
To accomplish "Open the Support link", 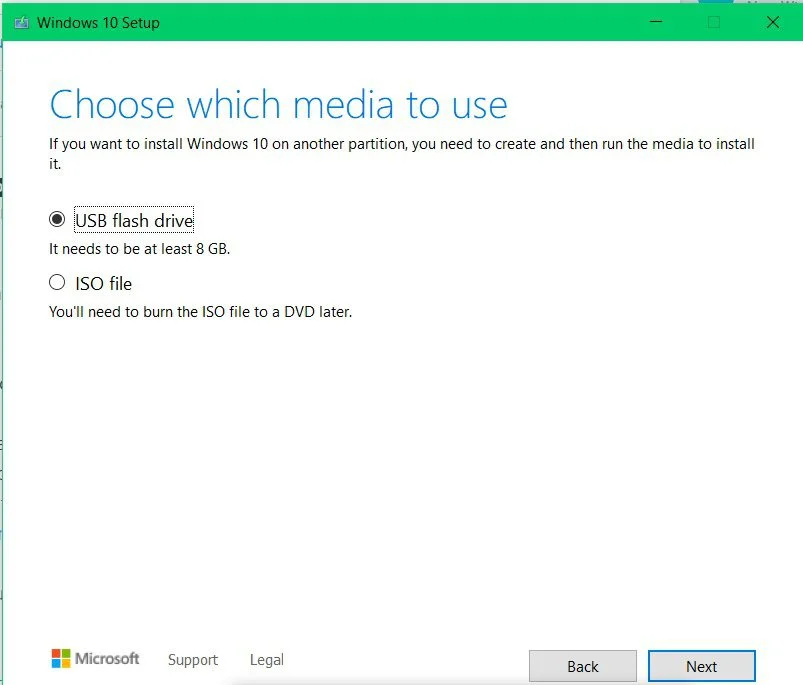I will point(193,659).
